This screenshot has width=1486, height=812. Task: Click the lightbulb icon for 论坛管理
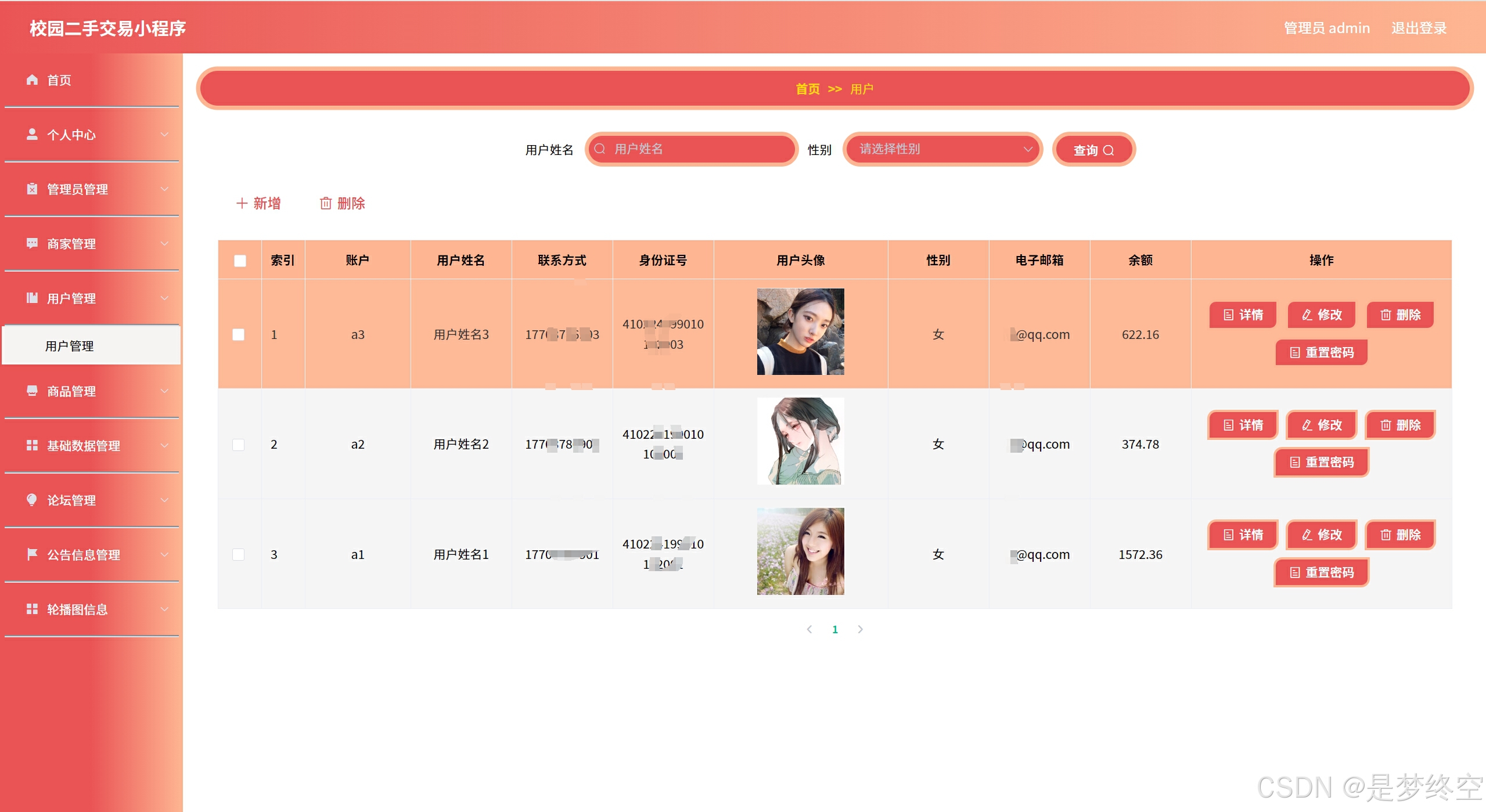point(32,500)
